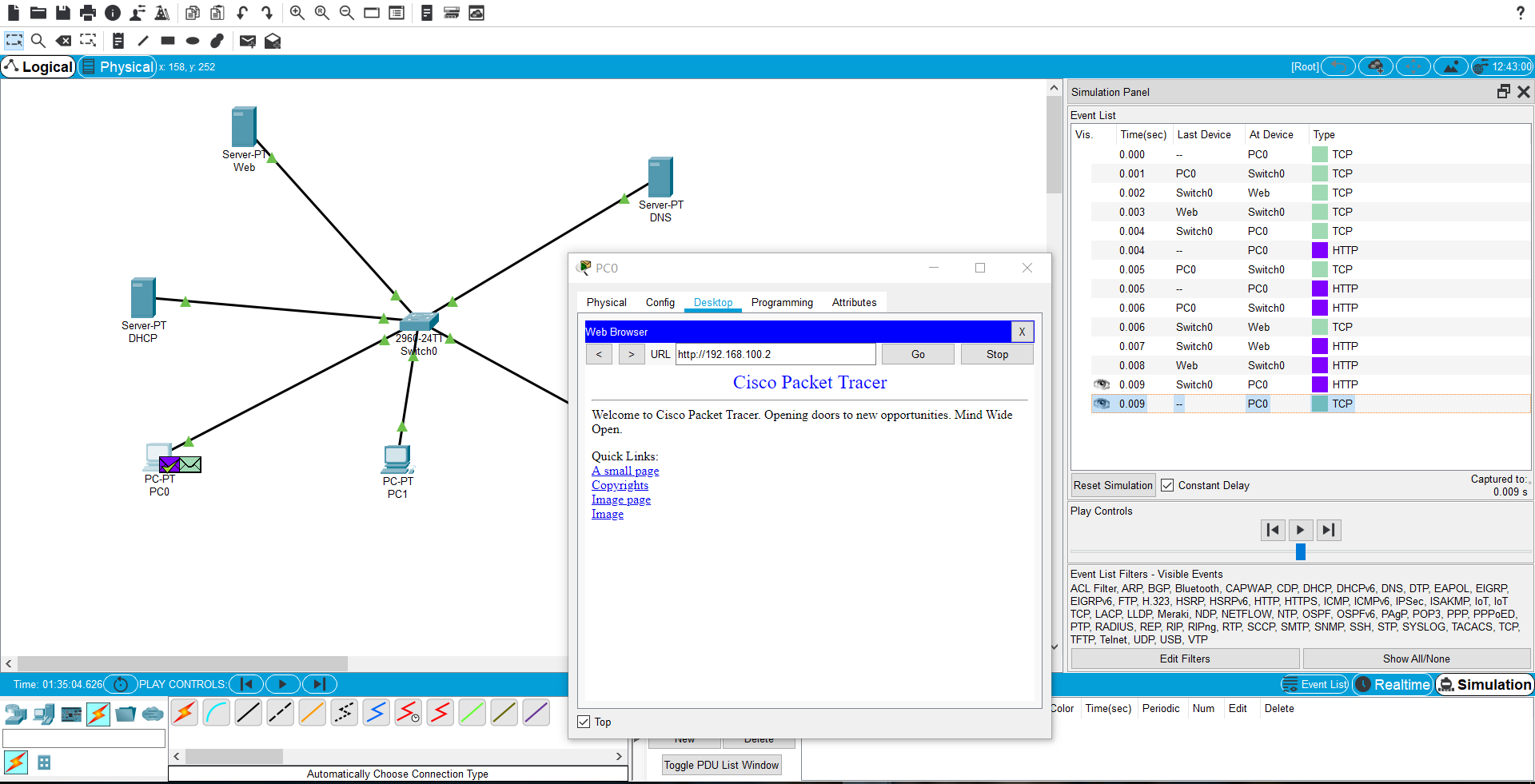Click the URL input field
The image size is (1535, 784).
point(775,353)
